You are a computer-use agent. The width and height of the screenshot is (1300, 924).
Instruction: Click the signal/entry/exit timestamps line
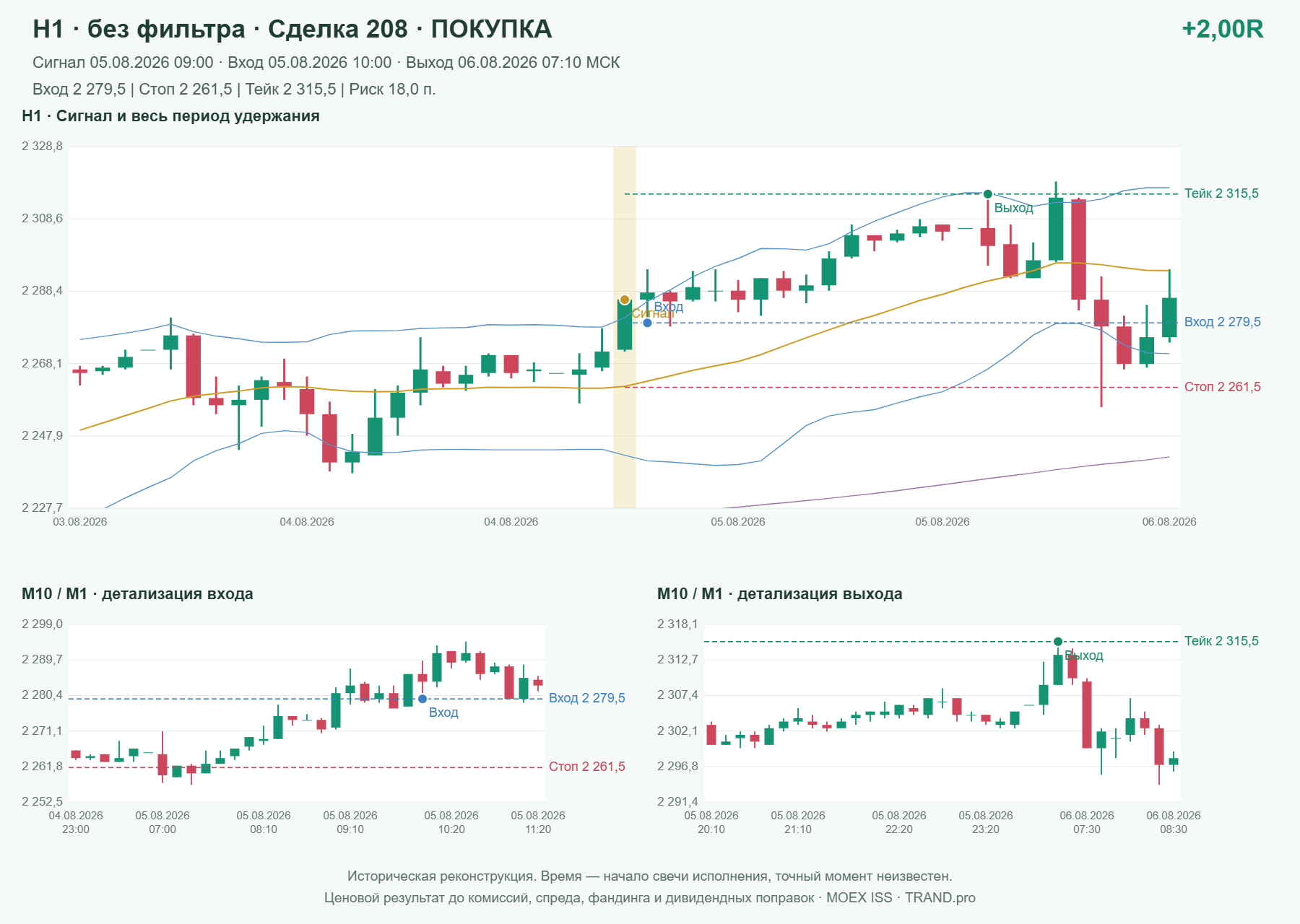326,63
